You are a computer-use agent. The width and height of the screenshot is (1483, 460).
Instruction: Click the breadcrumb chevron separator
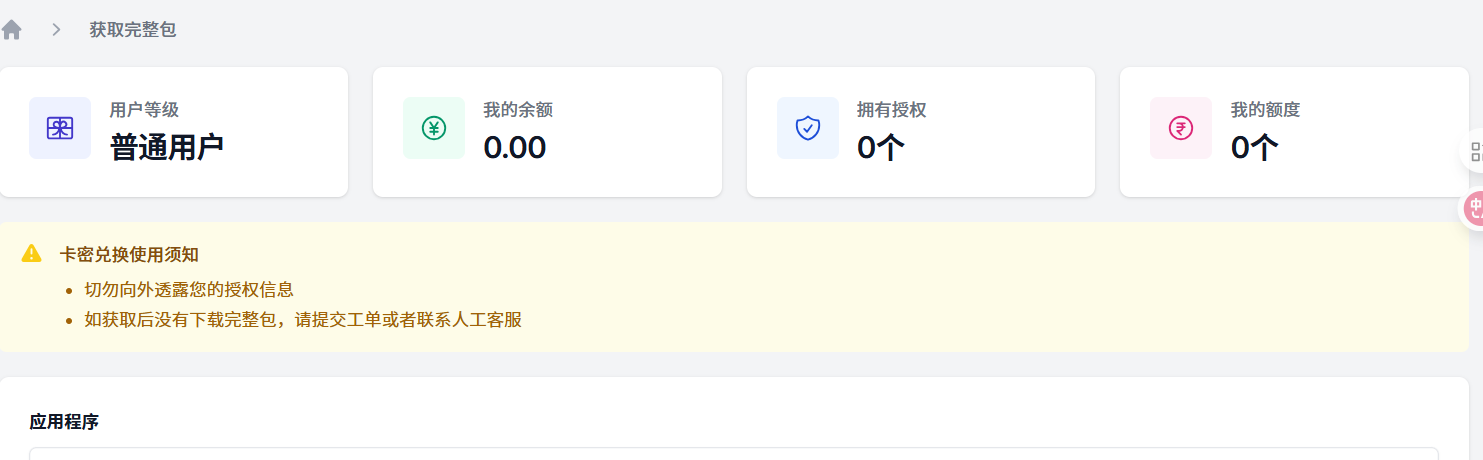coord(56,30)
